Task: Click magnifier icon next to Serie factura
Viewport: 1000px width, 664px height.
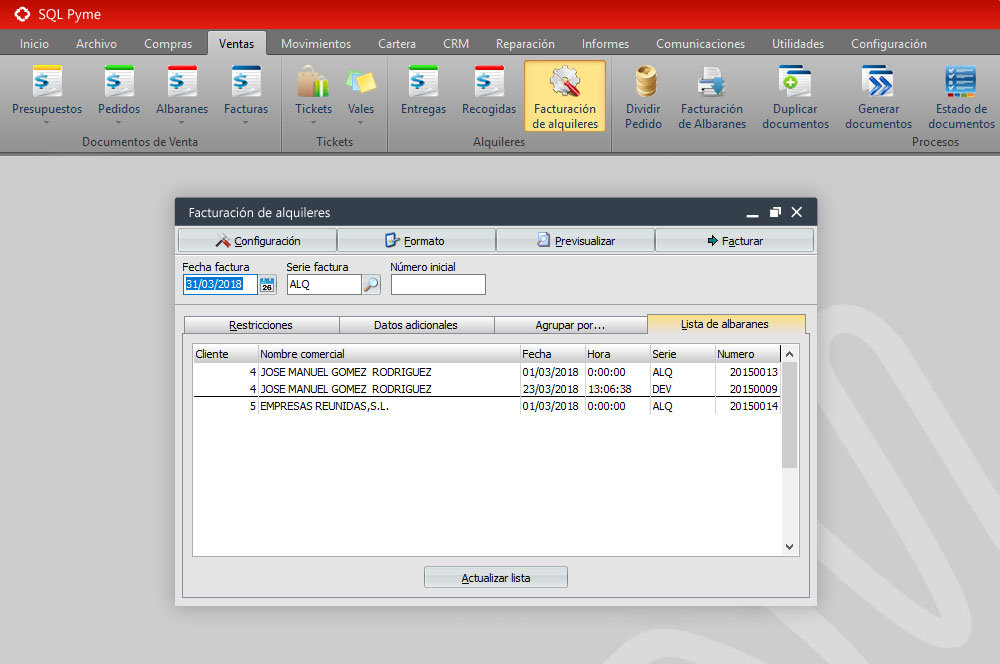Action: (371, 285)
